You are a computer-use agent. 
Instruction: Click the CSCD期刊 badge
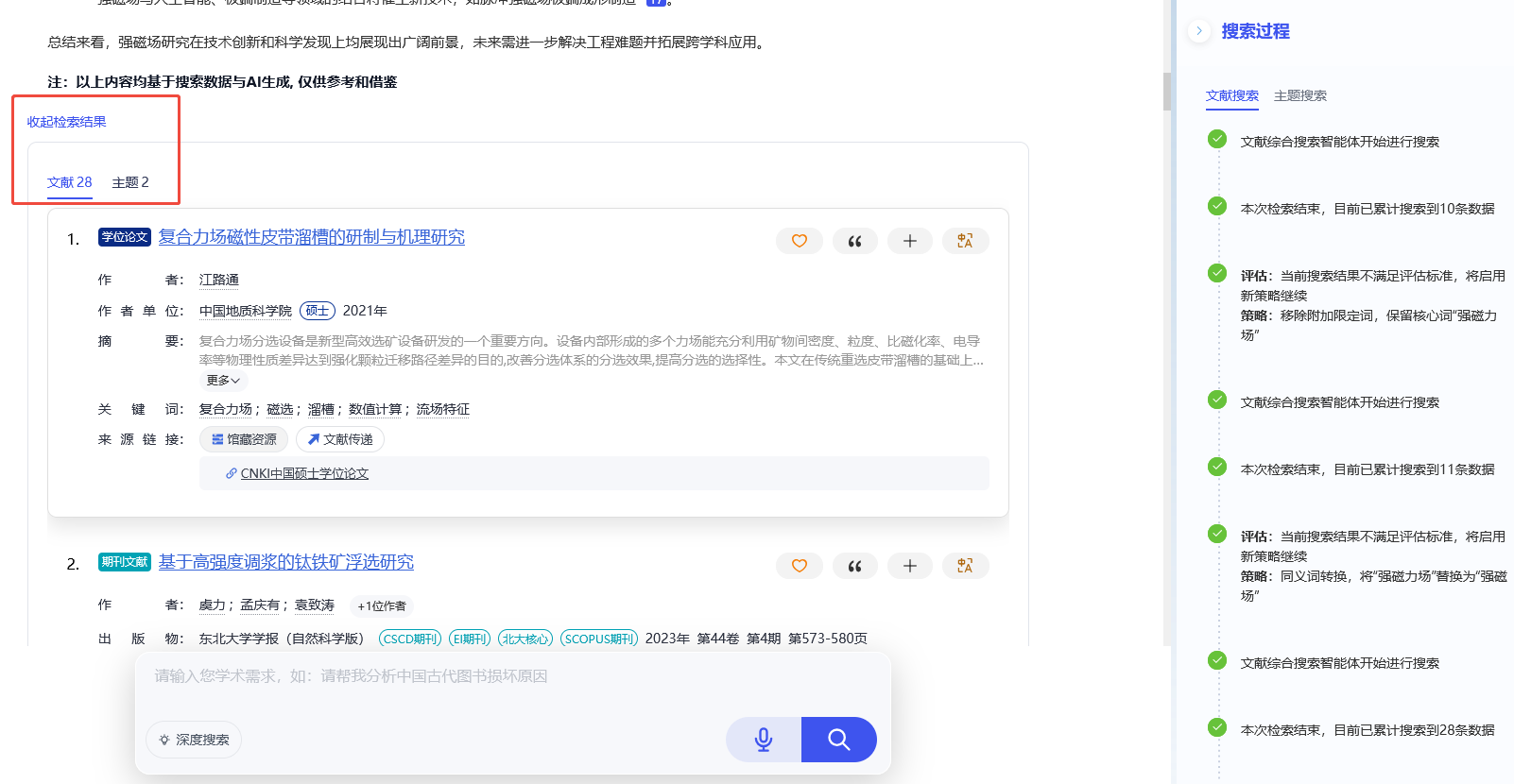410,639
